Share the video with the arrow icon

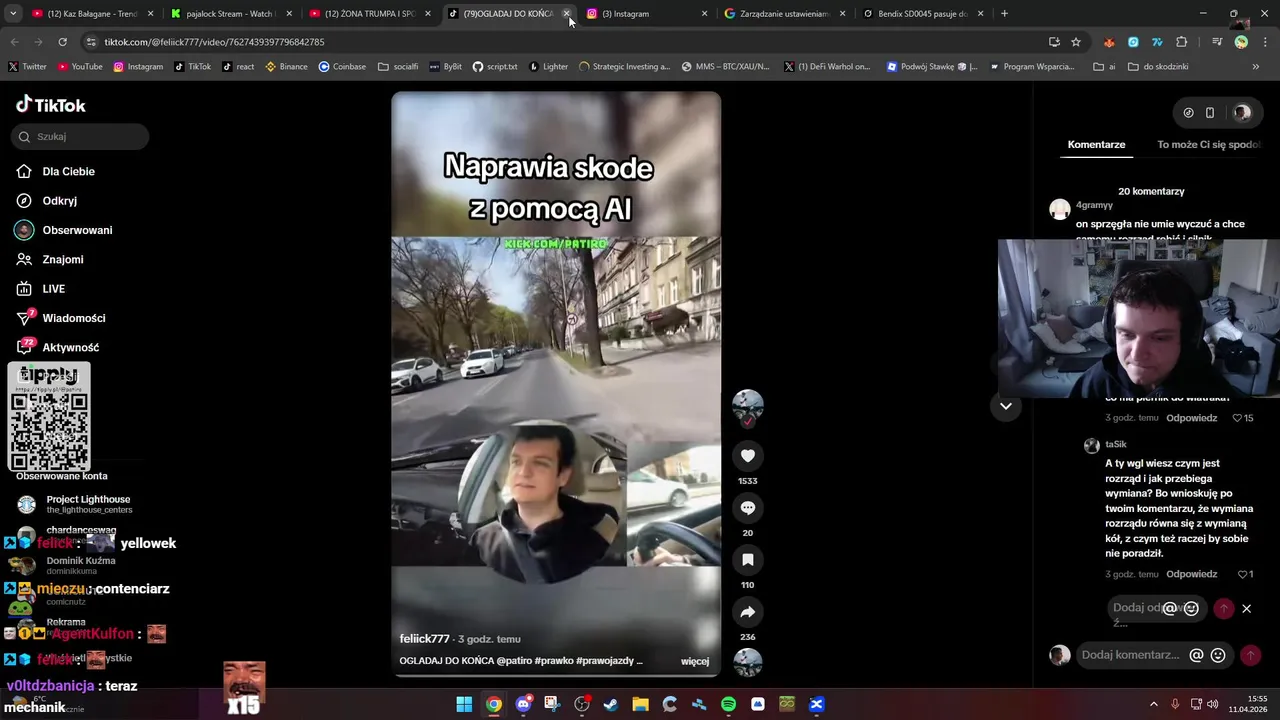747,612
